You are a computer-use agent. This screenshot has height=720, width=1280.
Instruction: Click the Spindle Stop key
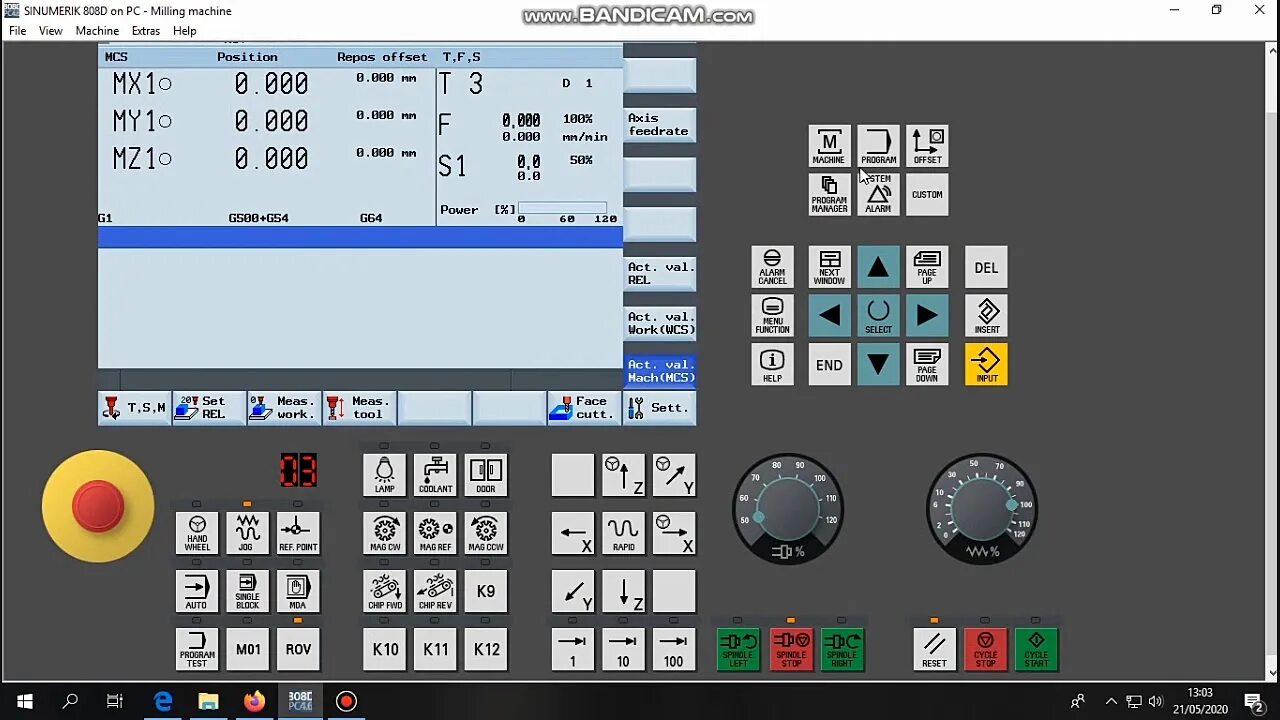pyautogui.click(x=791, y=649)
